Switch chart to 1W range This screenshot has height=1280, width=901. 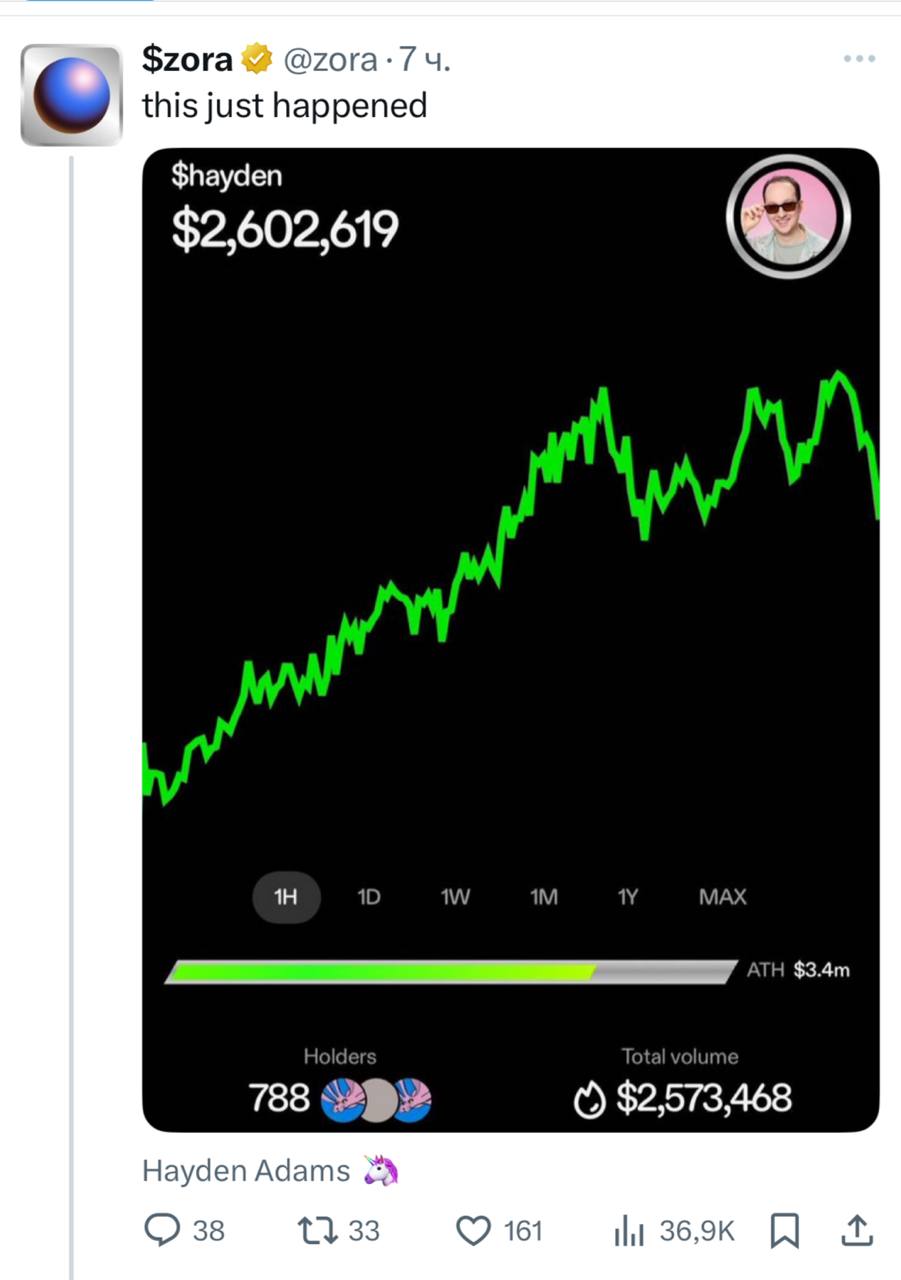[x=454, y=897]
